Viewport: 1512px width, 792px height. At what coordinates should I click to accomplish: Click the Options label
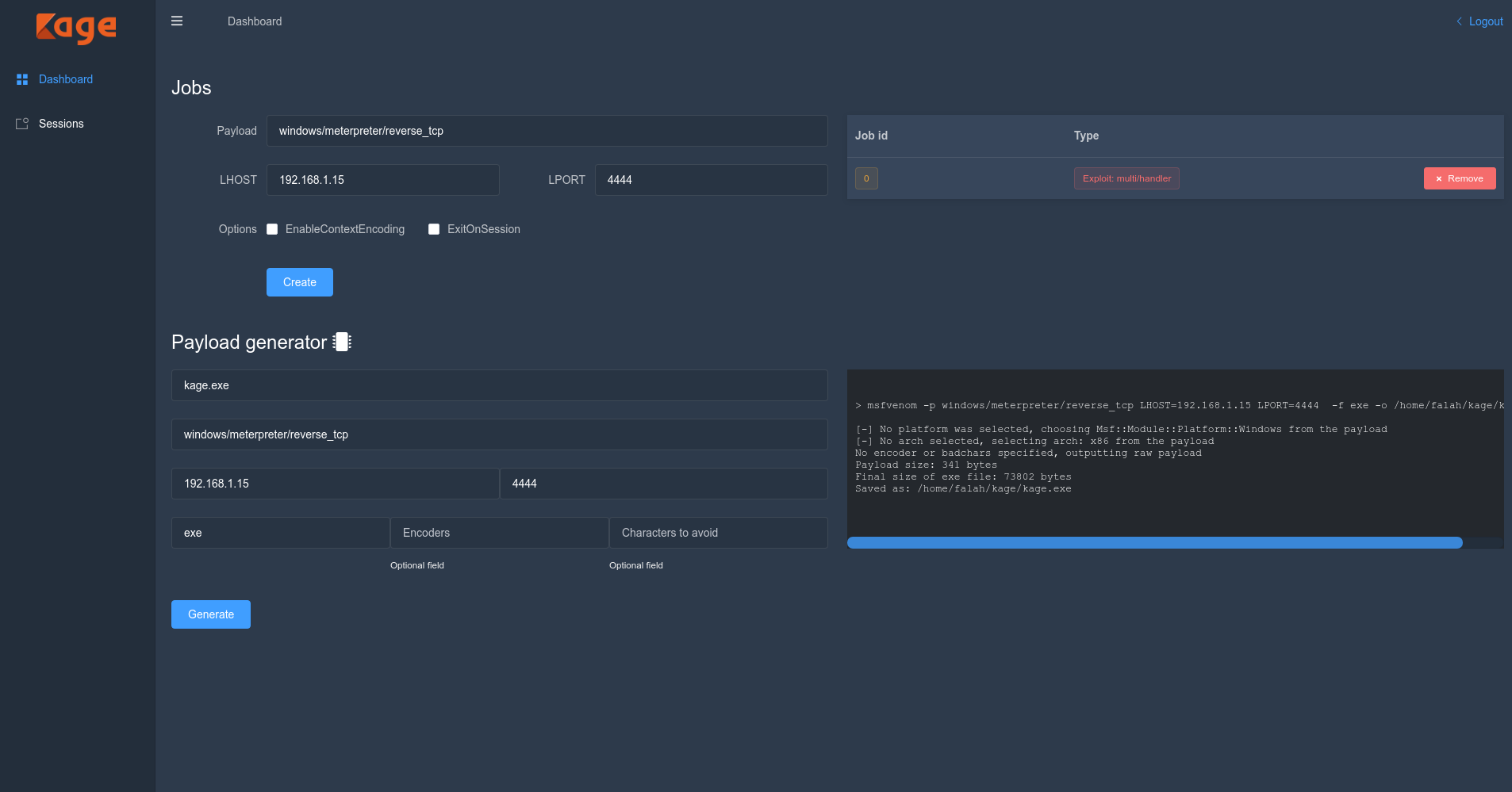tap(238, 229)
